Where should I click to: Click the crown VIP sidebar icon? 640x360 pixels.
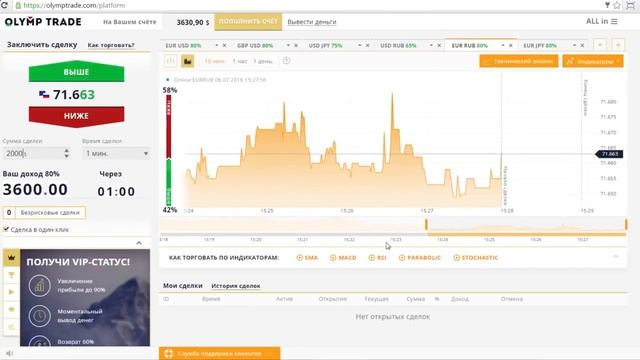[11, 258]
